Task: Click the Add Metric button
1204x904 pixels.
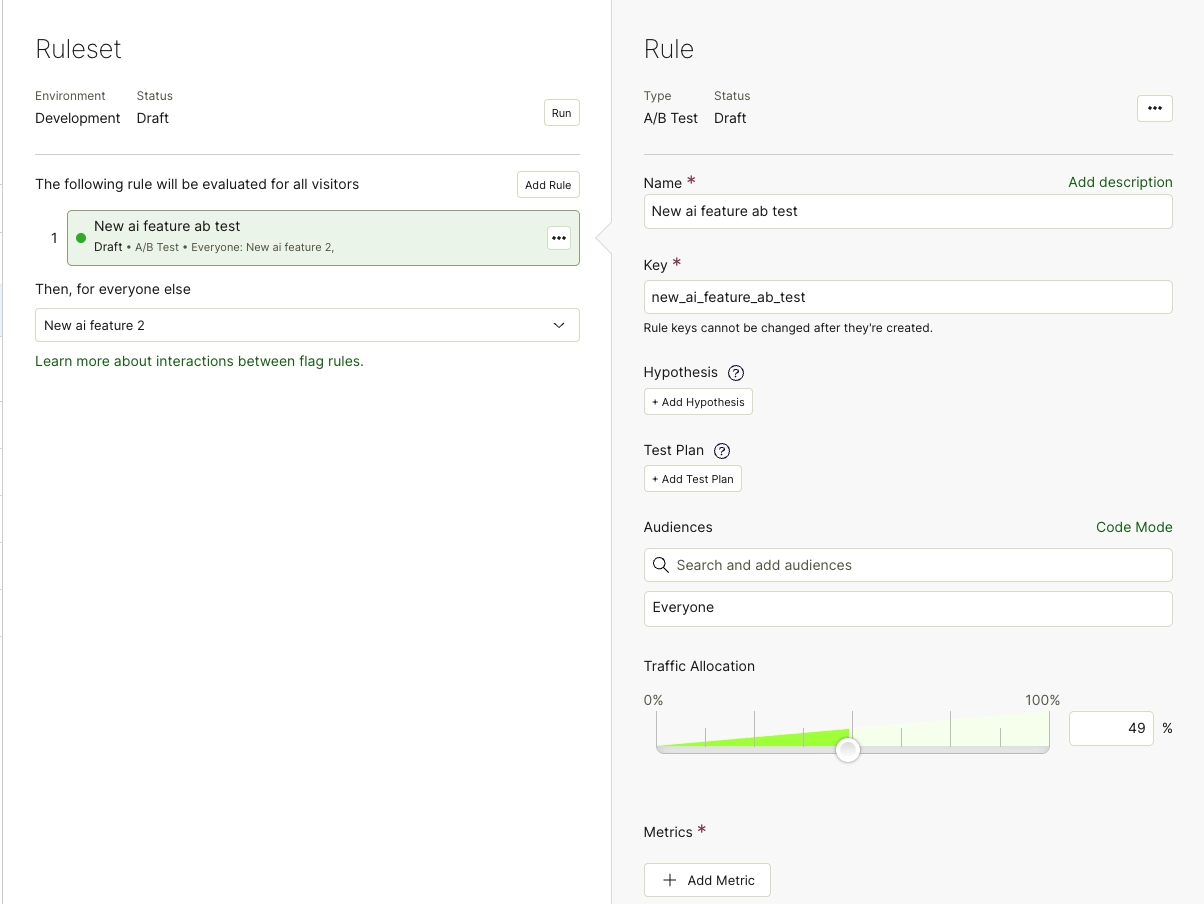Action: pyautogui.click(x=707, y=880)
